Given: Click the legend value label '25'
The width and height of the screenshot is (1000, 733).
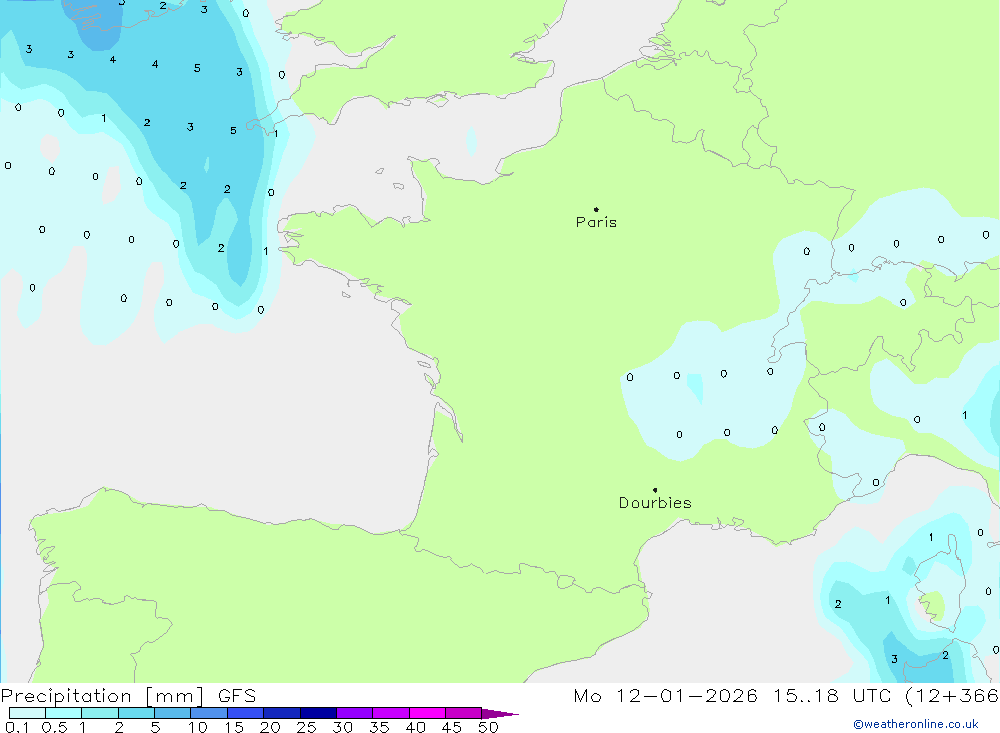Looking at the screenshot, I should click(x=306, y=727).
